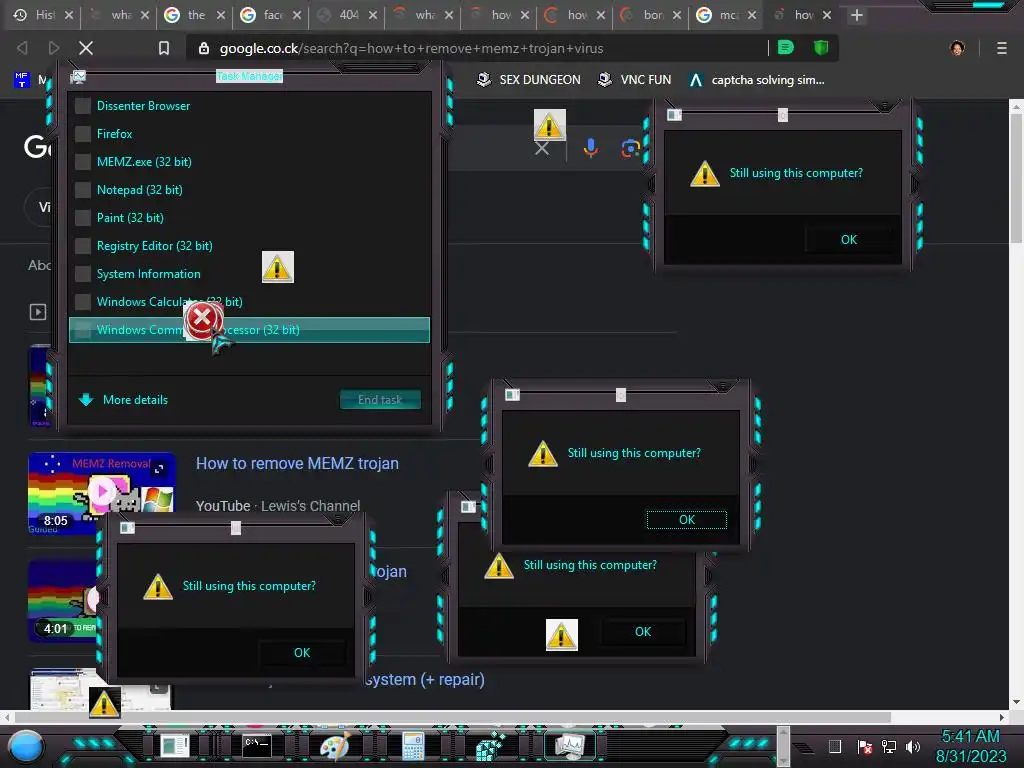
Task: Open the browser profile avatar
Action: pos(957,48)
